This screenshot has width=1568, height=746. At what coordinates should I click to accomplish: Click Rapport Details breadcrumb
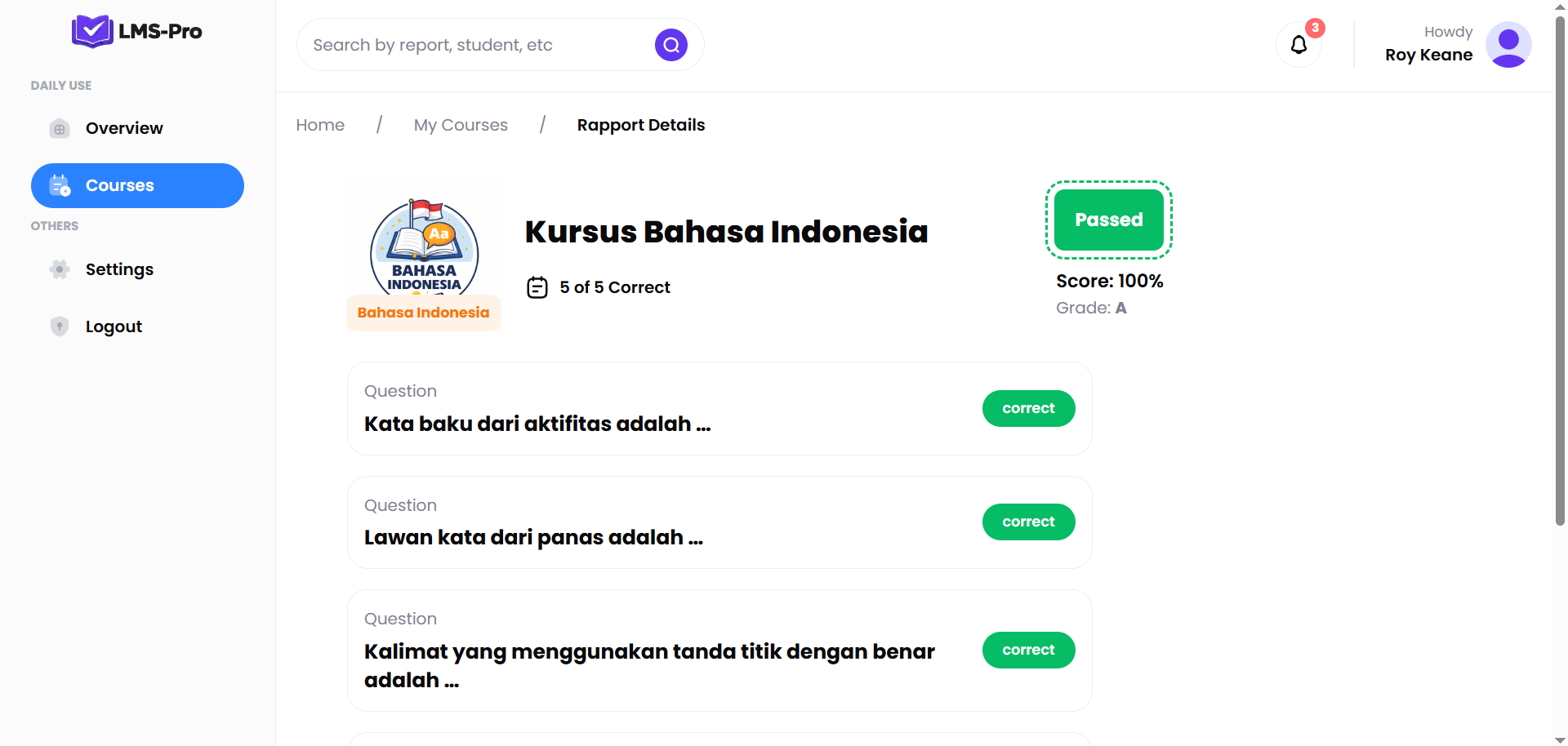(641, 125)
